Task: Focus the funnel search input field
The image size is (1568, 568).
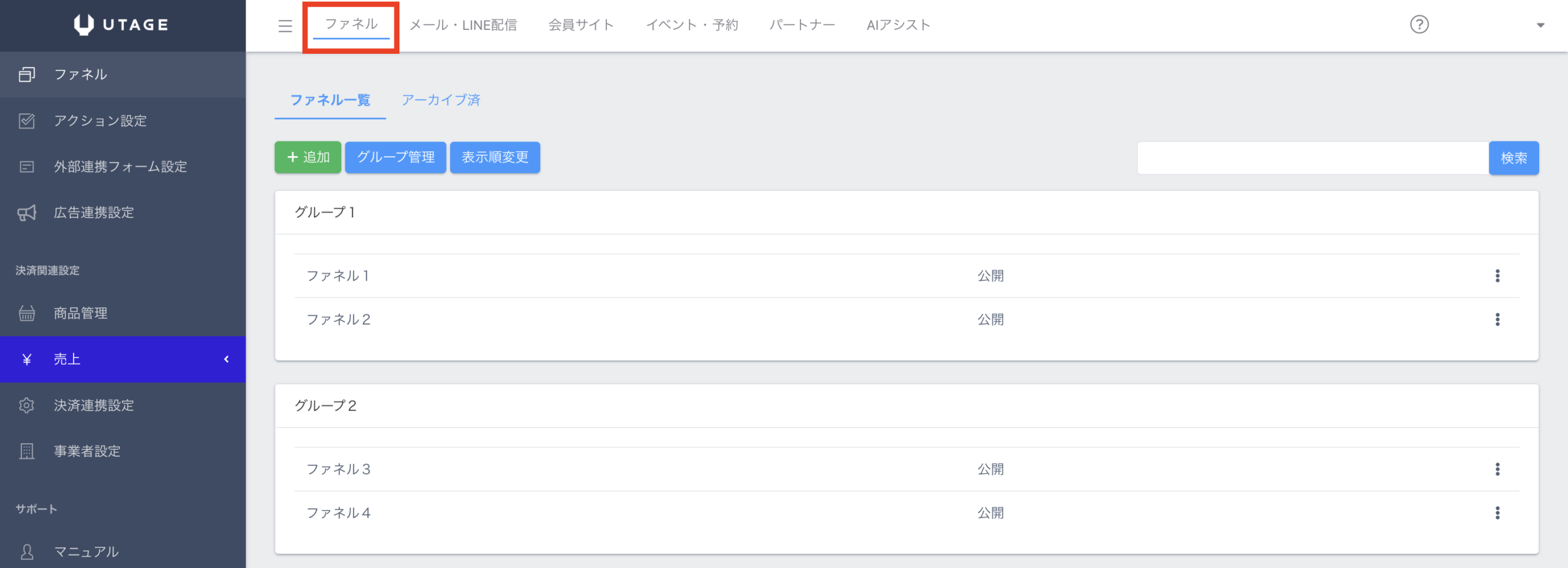Action: coord(1312,158)
